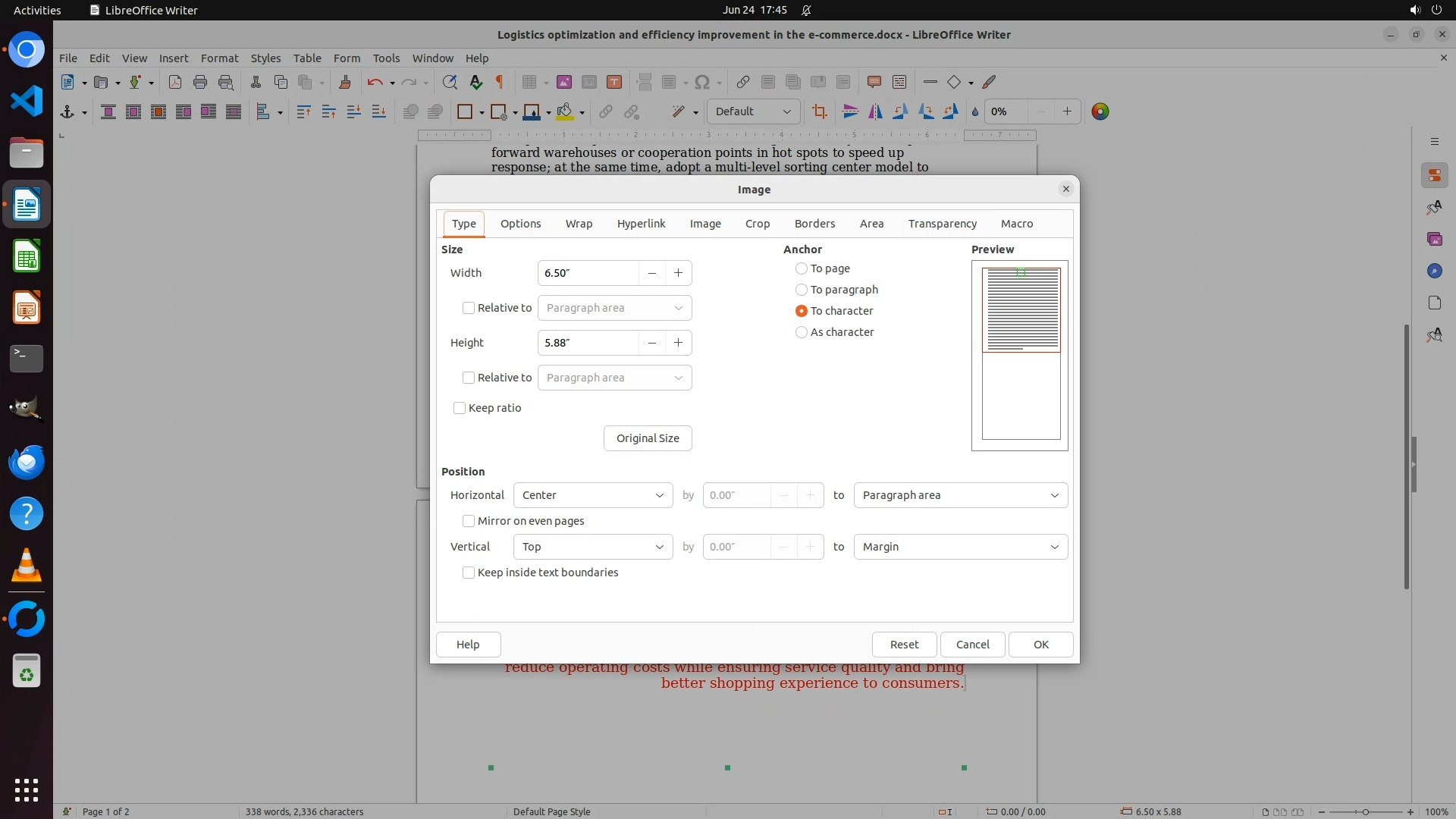Select the To paragraph anchor option
The height and width of the screenshot is (819, 1456).
tap(802, 290)
